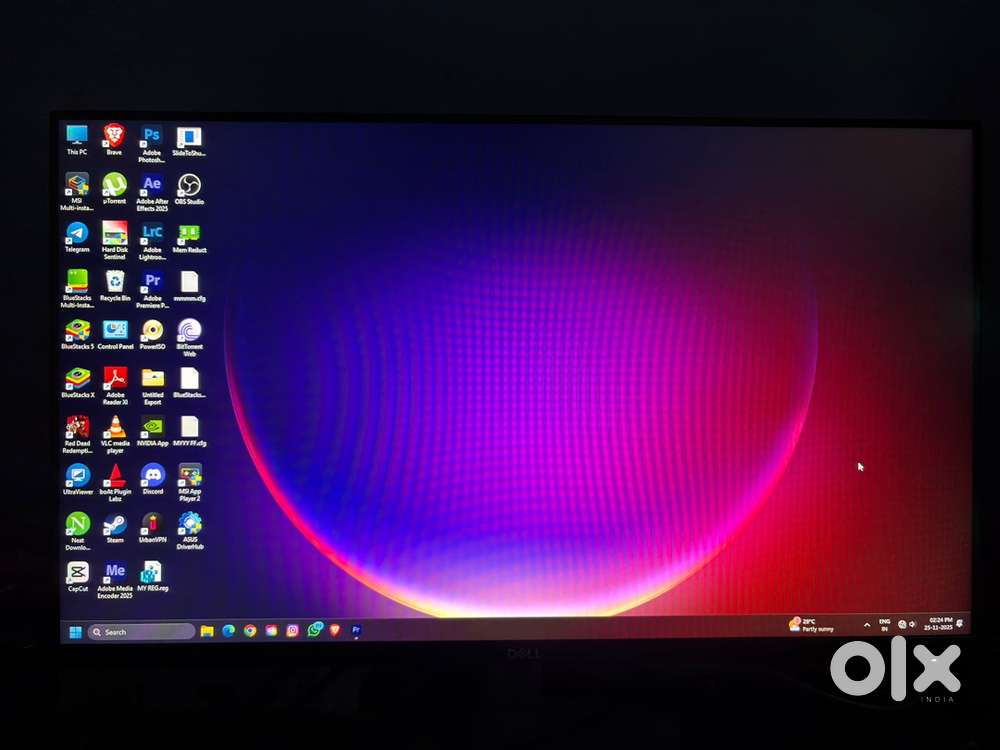Launch CapCut

[x=76, y=570]
